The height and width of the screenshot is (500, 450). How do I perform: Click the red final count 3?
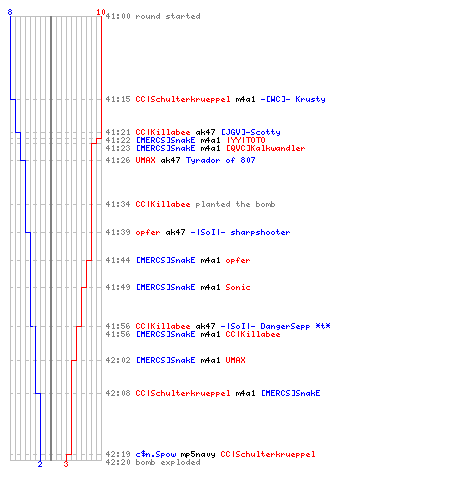pyautogui.click(x=66, y=464)
